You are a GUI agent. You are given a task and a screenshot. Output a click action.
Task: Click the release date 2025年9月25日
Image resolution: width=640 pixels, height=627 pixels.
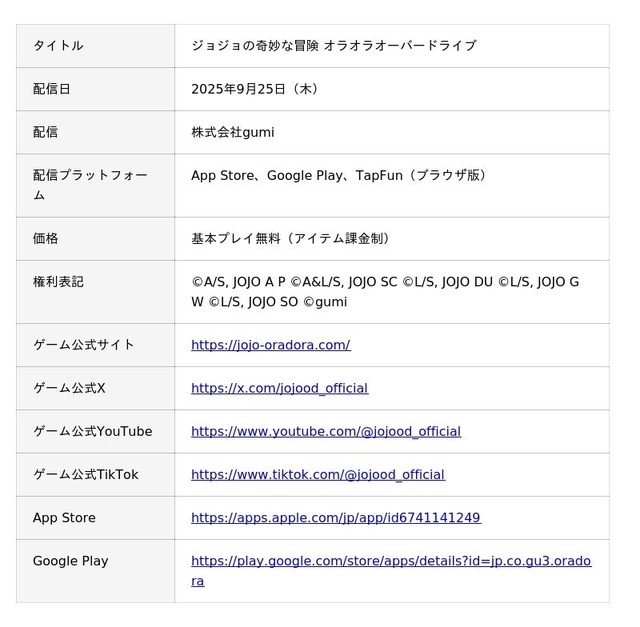point(238,89)
